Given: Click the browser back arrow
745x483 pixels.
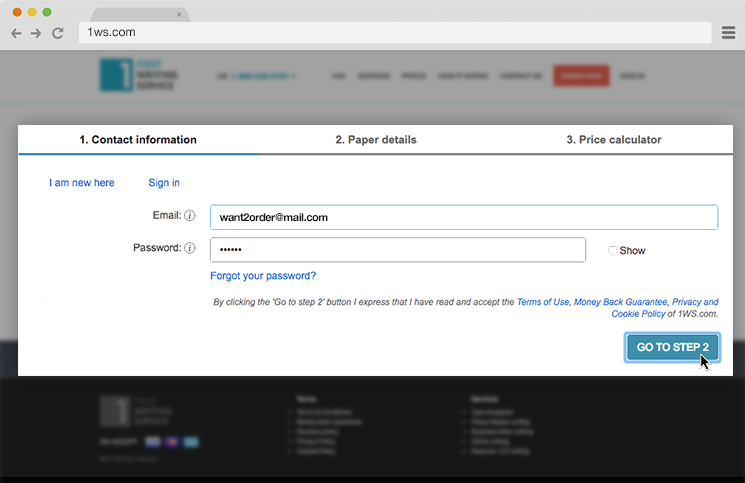Looking at the screenshot, I should click(16, 33).
